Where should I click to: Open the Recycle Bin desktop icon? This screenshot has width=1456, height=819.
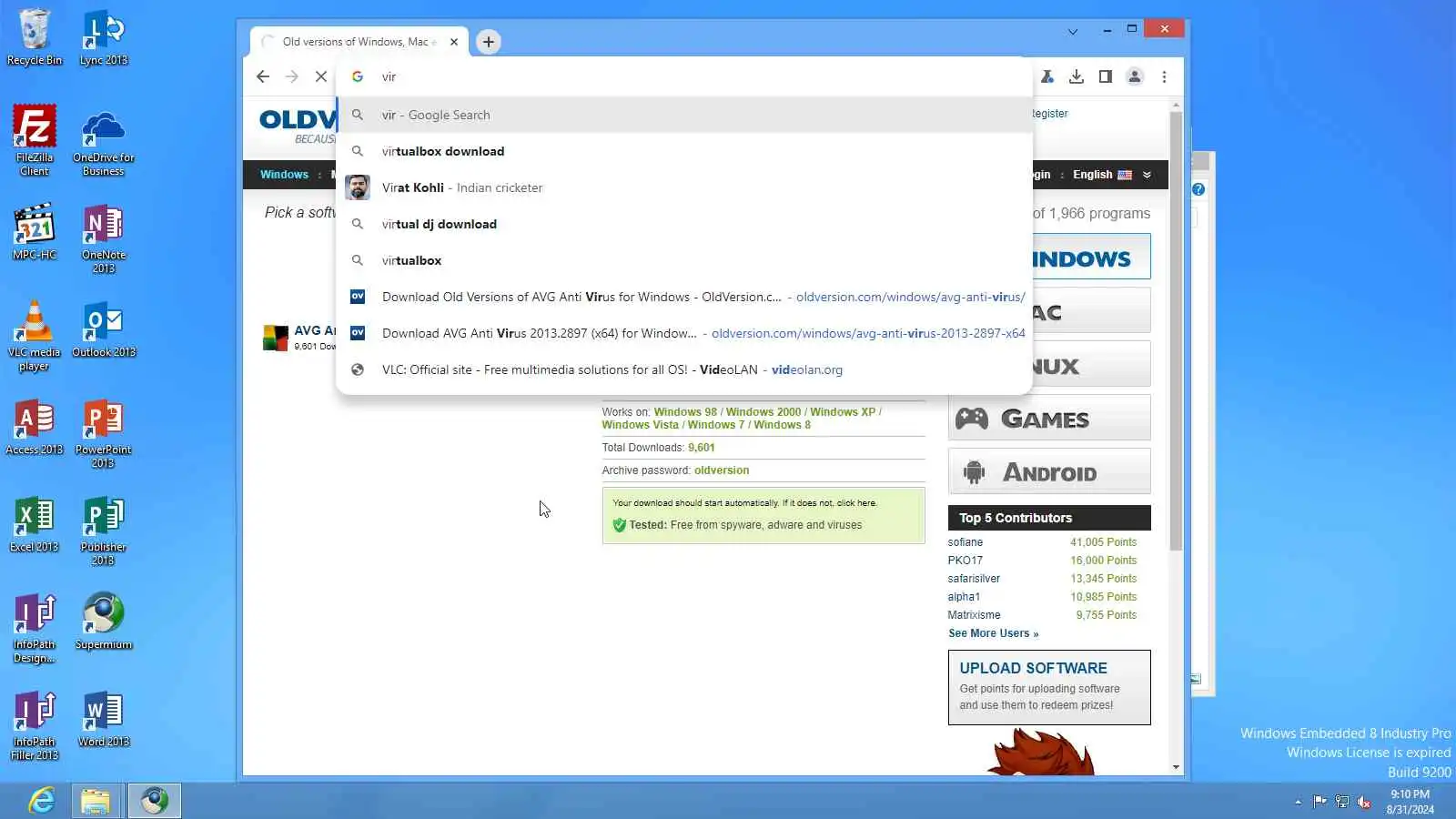[35, 37]
